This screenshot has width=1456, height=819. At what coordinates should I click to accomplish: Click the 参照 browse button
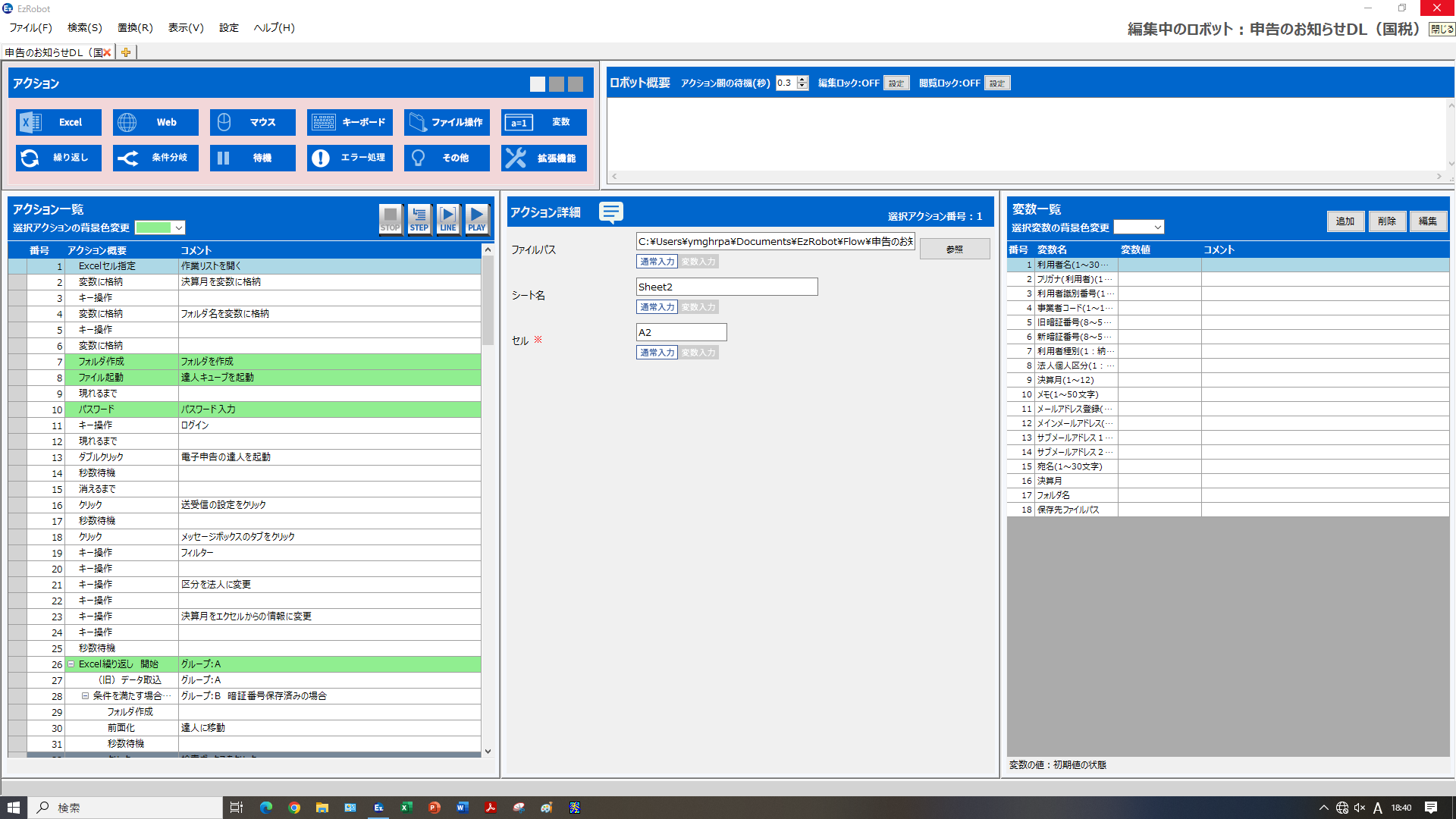click(954, 249)
